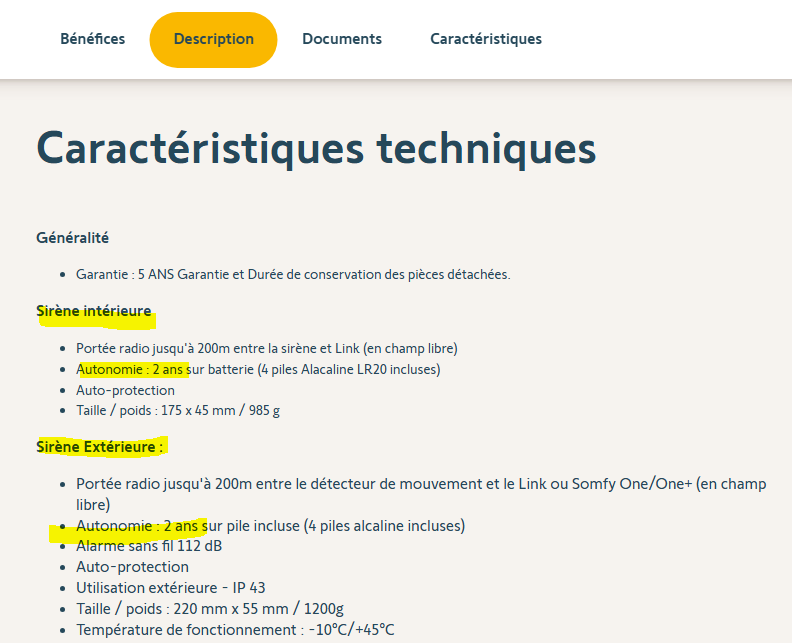This screenshot has width=792, height=643.
Task: Click the radio range line mentioning 'sirène et Link'
Action: (x=266, y=348)
